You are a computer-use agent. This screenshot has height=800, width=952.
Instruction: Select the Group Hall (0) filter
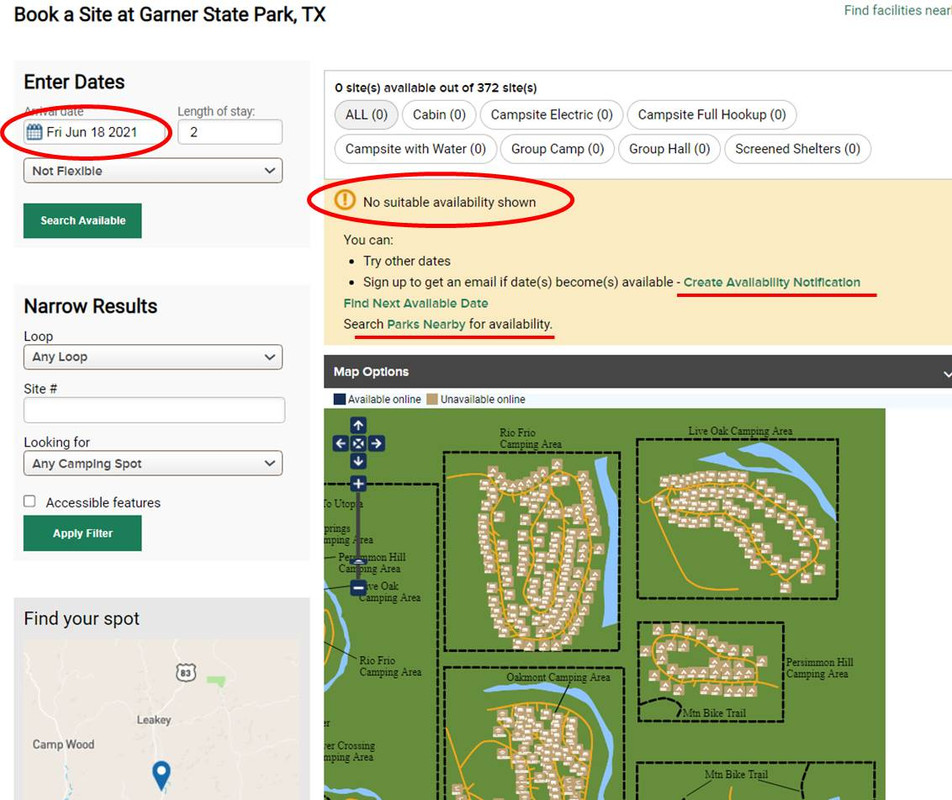point(669,149)
